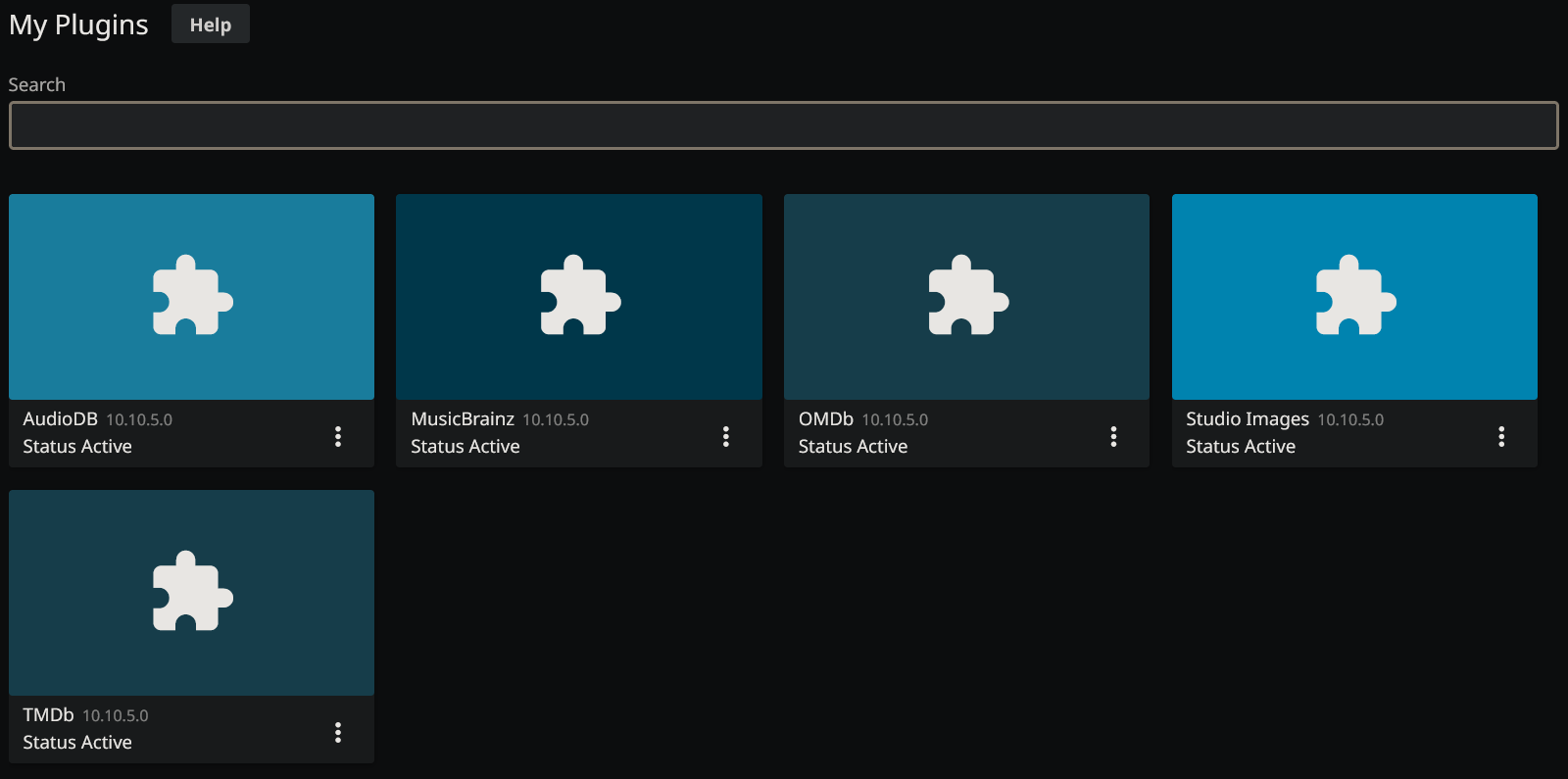Open the AudioDB three-dot menu
Viewport: 1568px width, 779px height.
pyautogui.click(x=338, y=436)
